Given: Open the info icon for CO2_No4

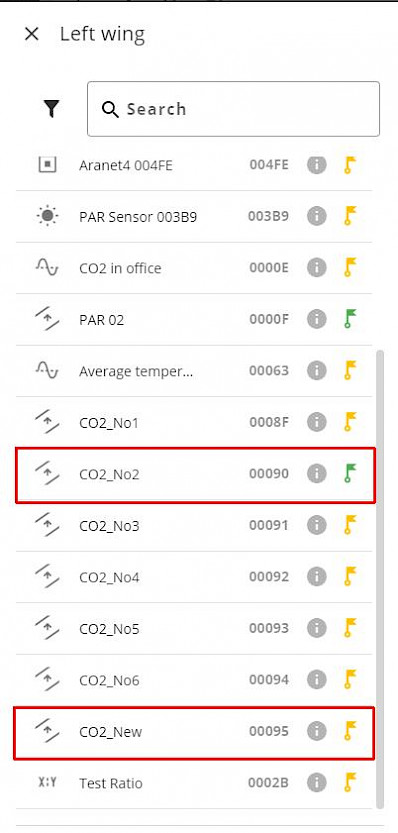Looking at the screenshot, I should (x=317, y=576).
